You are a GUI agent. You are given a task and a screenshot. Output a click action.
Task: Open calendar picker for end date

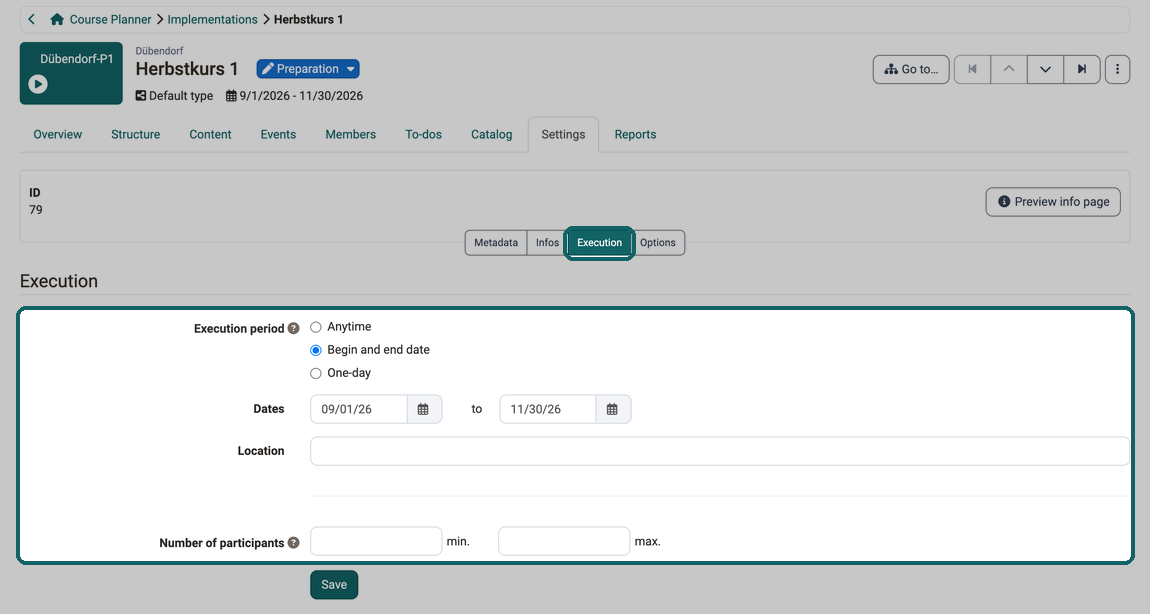click(x=613, y=409)
